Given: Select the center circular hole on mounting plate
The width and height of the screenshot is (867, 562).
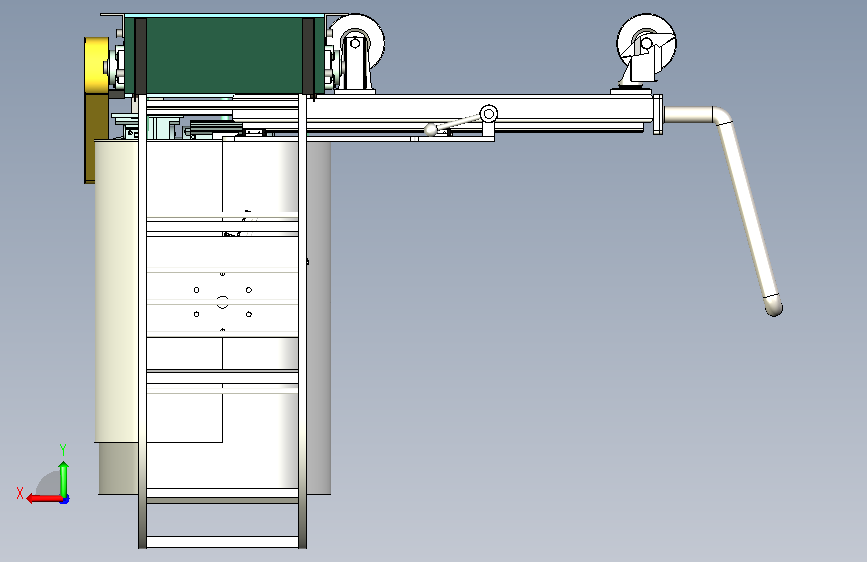Looking at the screenshot, I should click(x=222, y=302).
